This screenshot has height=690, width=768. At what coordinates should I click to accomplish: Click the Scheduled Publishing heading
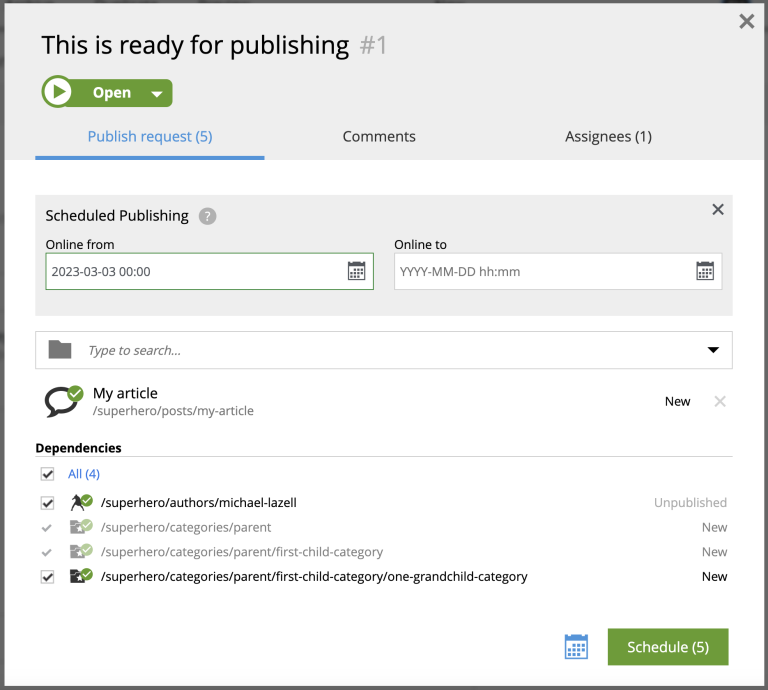click(x=117, y=215)
